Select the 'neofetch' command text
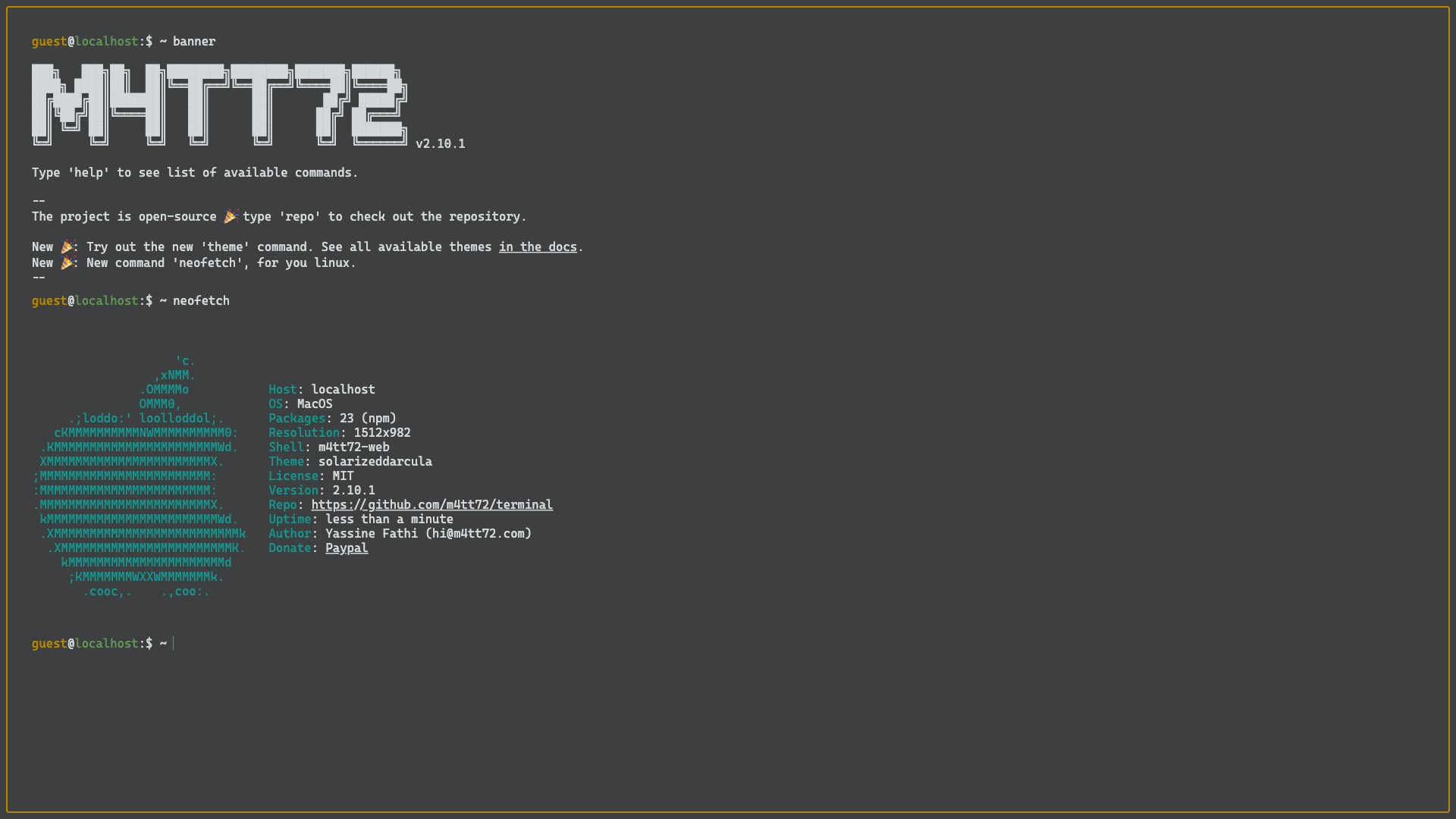Image resolution: width=1456 pixels, height=819 pixels. [x=201, y=301]
